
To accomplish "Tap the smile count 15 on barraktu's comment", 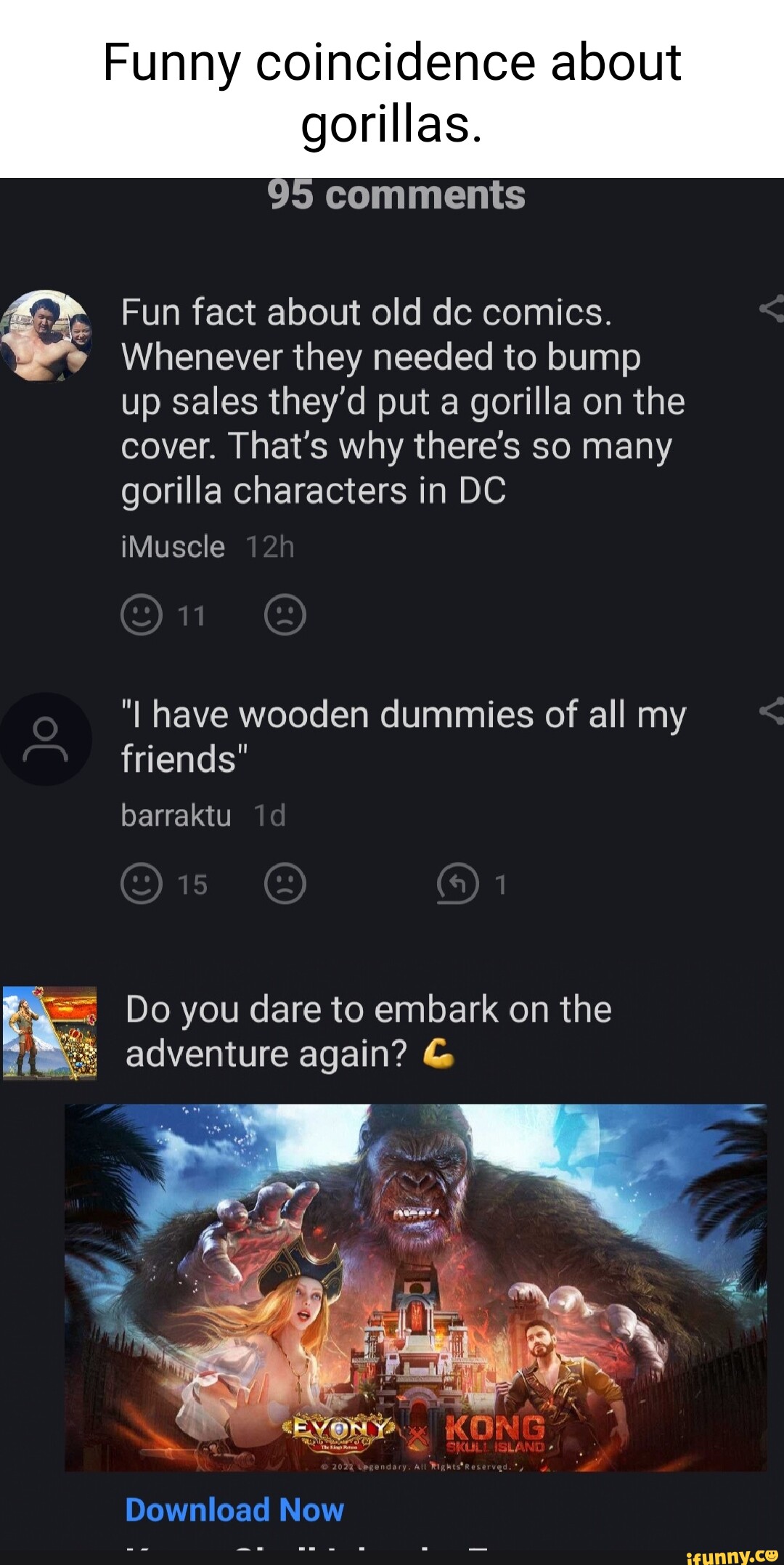I will [x=193, y=885].
